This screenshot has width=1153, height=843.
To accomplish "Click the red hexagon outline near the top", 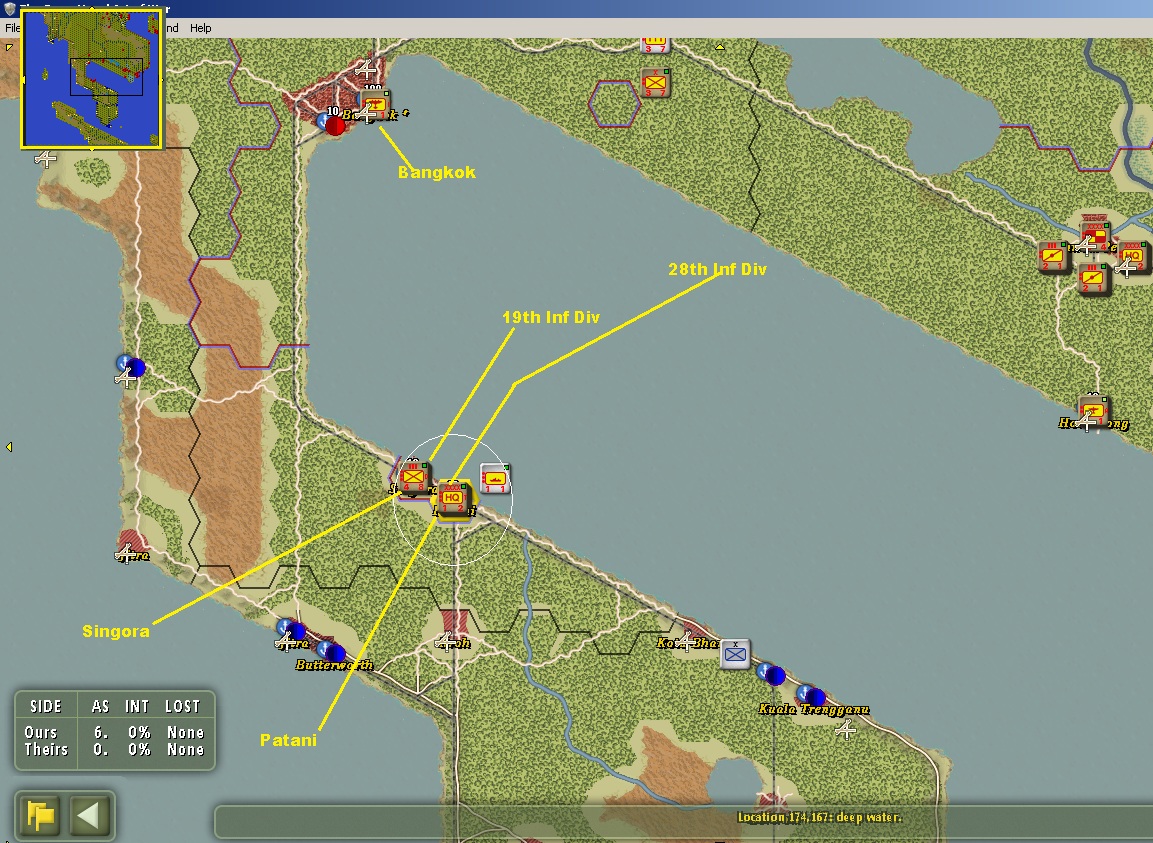I will (614, 104).
